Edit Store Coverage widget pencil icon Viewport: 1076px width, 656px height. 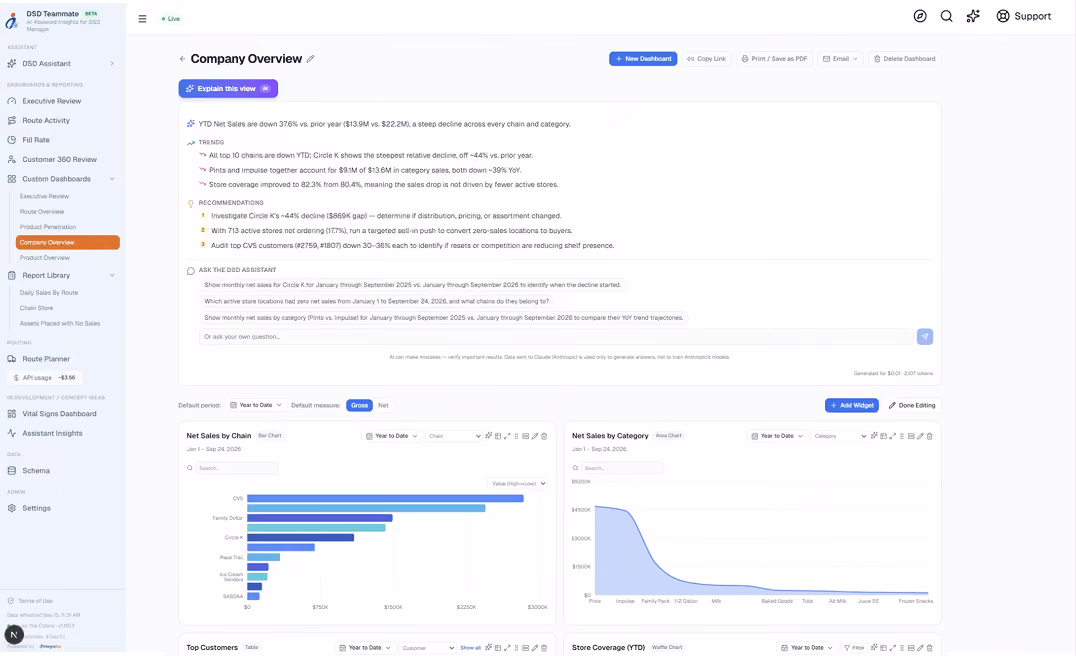tap(920, 648)
